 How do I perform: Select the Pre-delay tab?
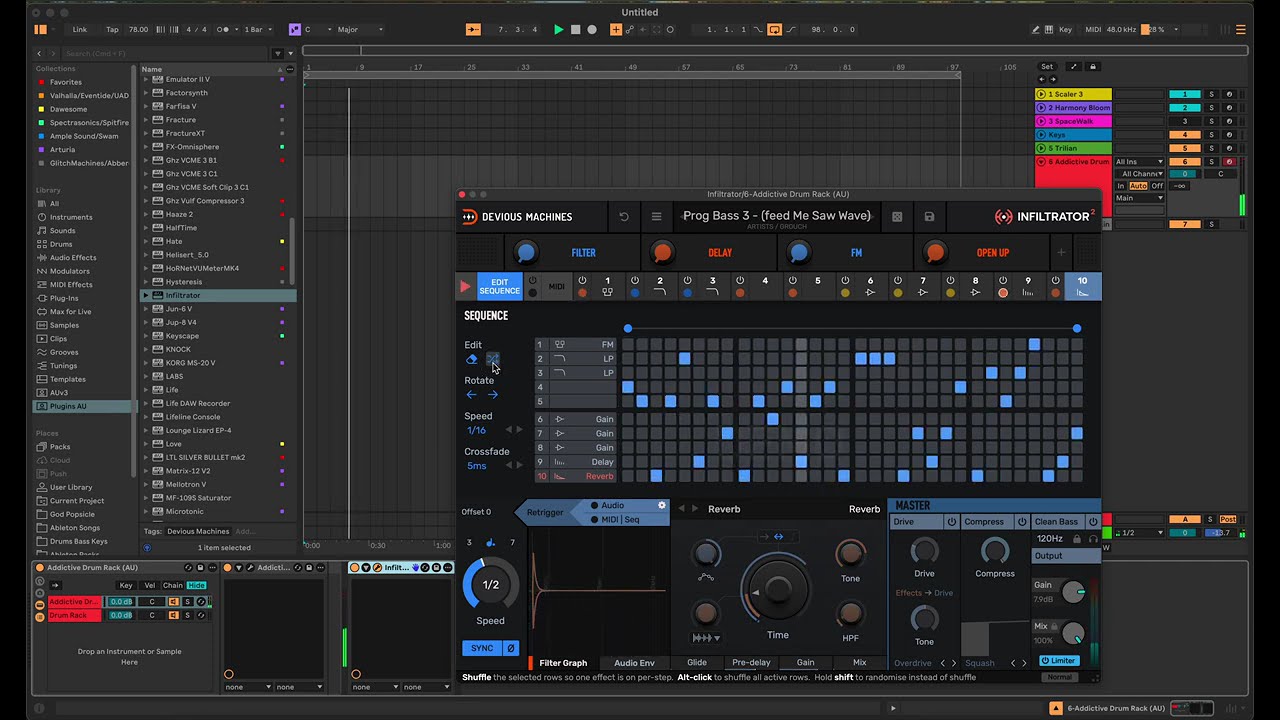(751, 663)
